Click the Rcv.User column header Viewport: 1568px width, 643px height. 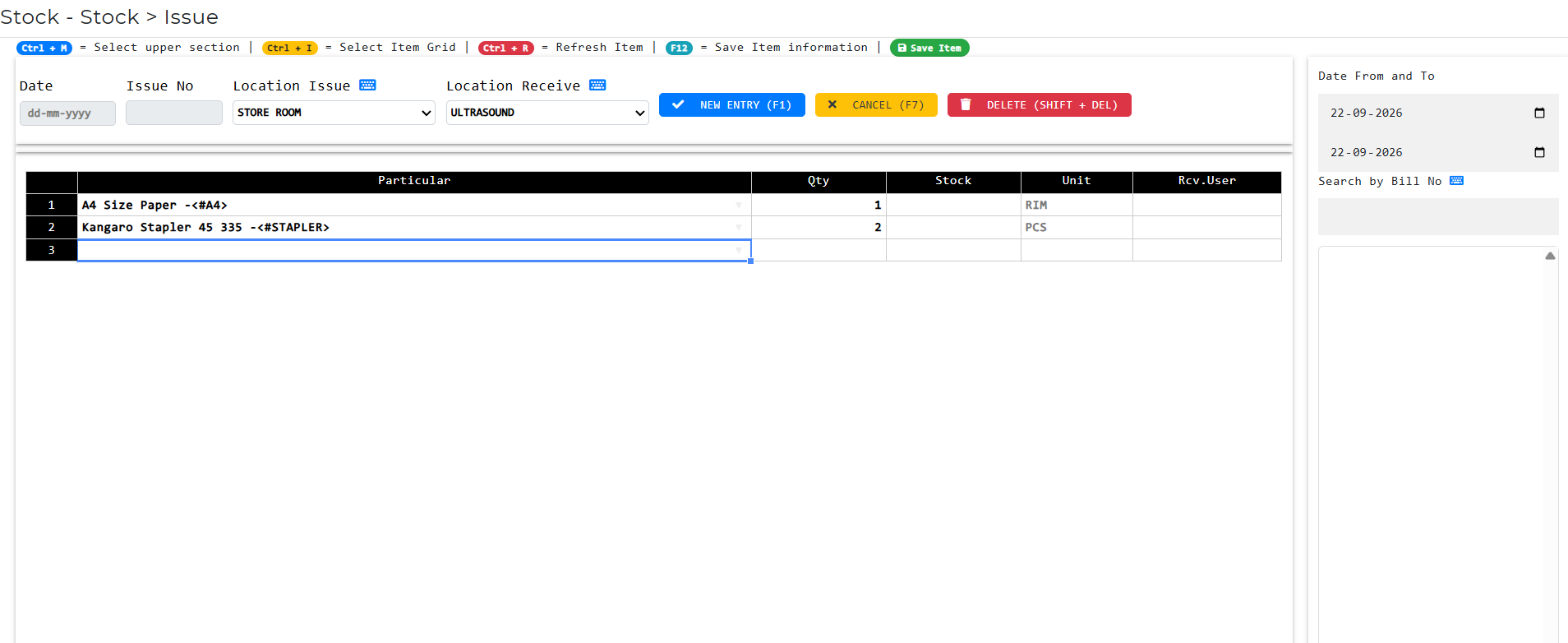(x=1207, y=182)
